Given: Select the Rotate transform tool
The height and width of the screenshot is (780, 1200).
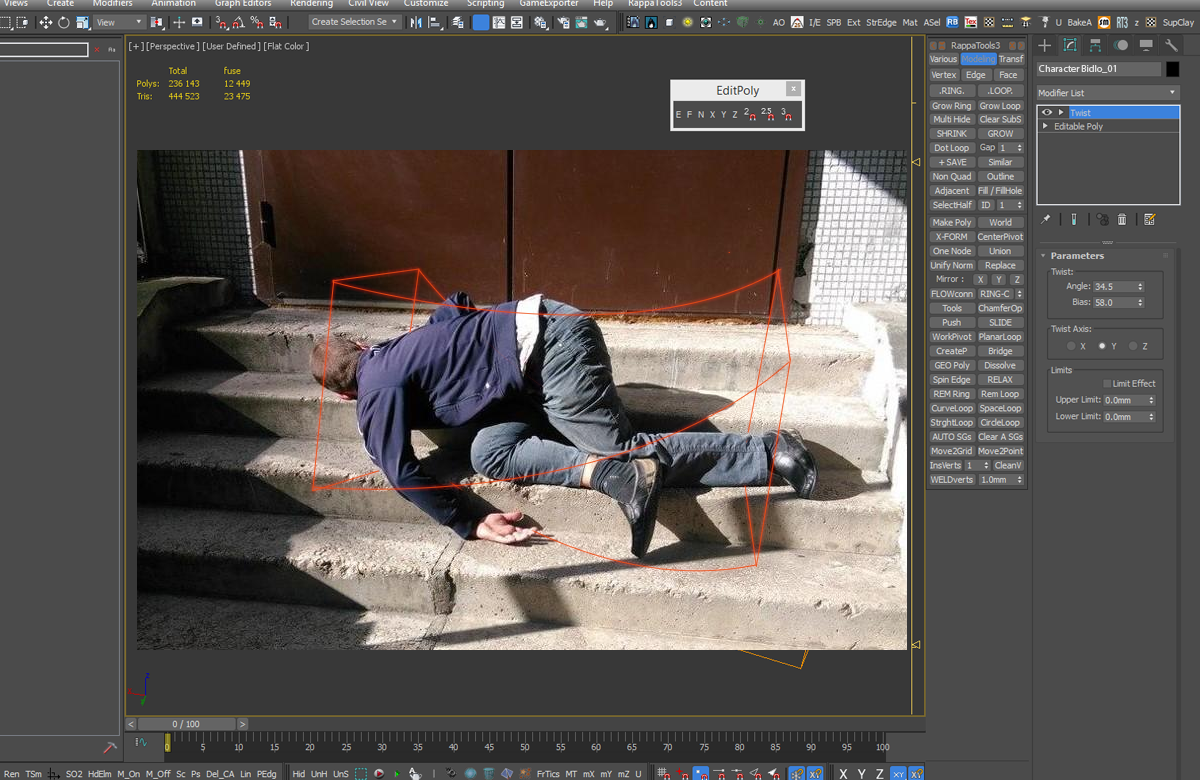Looking at the screenshot, I should (x=64, y=22).
